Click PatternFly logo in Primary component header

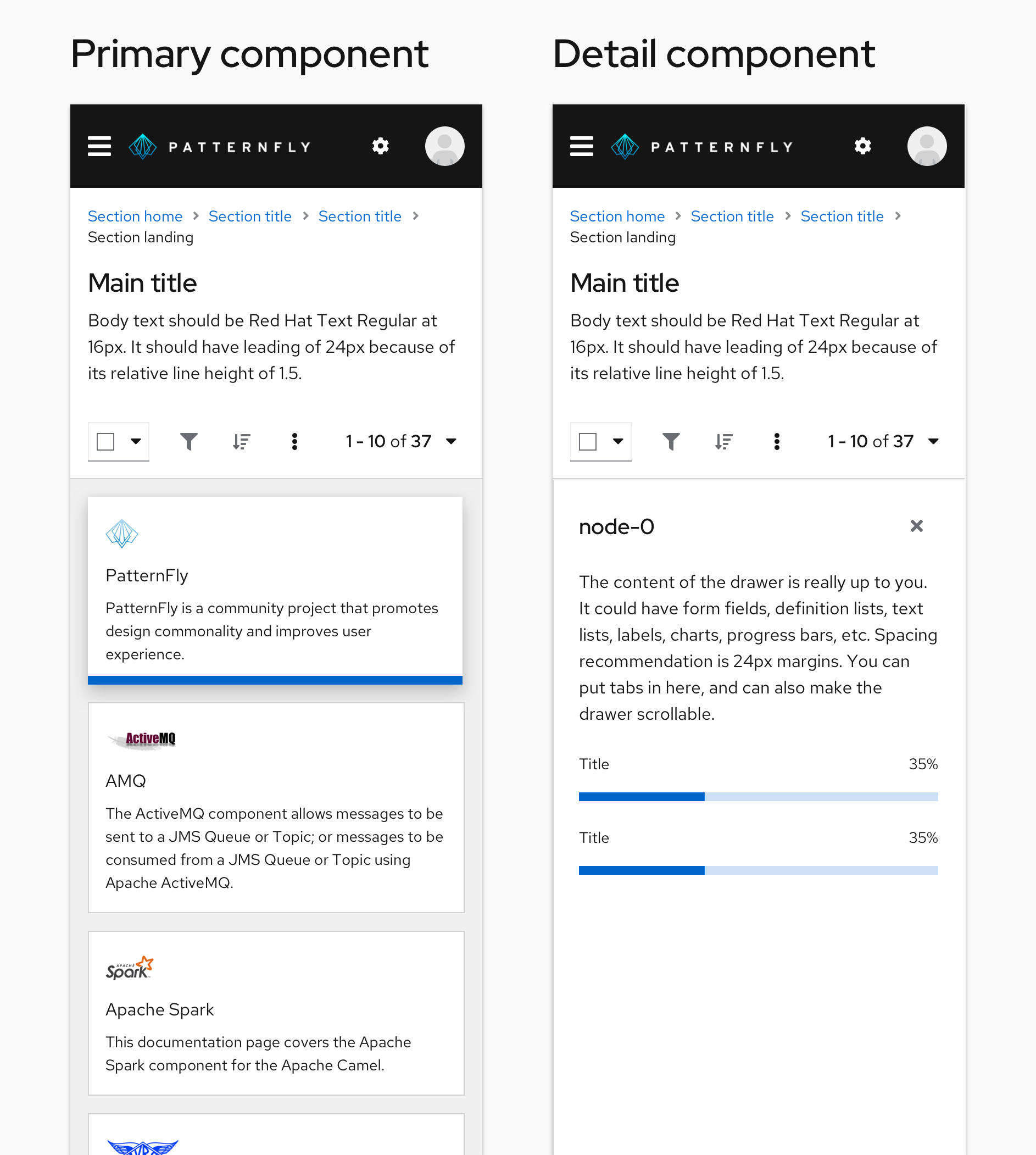pos(220,147)
